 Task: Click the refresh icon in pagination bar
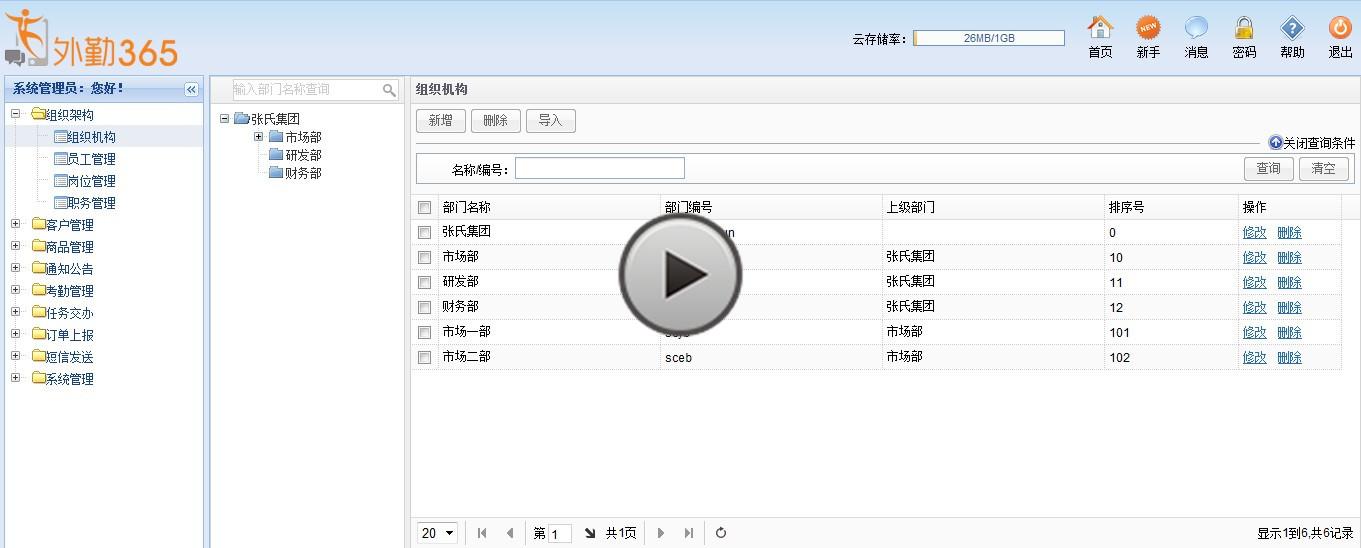click(x=721, y=533)
